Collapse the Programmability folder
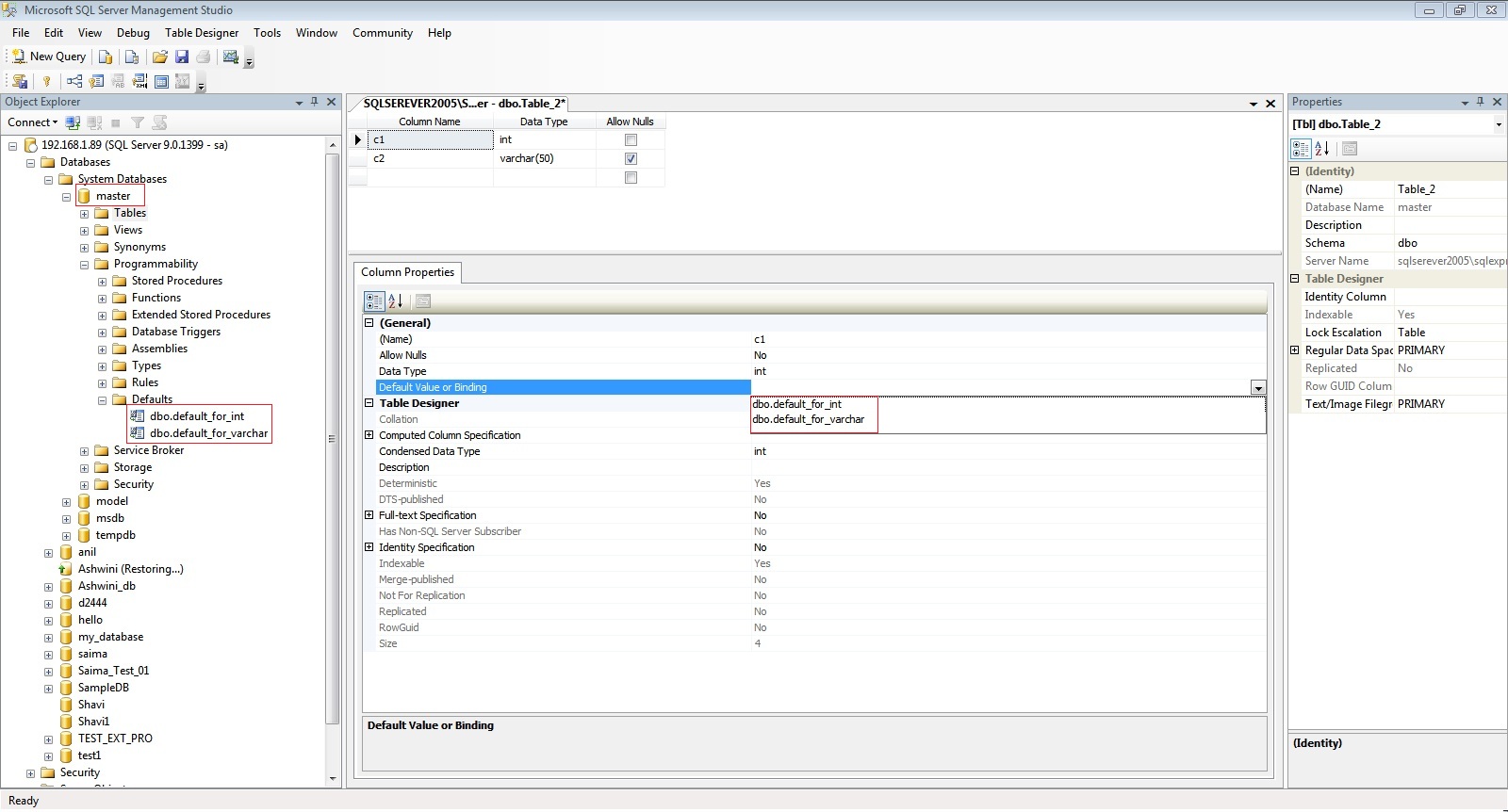This screenshot has height=812, width=1508. pos(84,265)
